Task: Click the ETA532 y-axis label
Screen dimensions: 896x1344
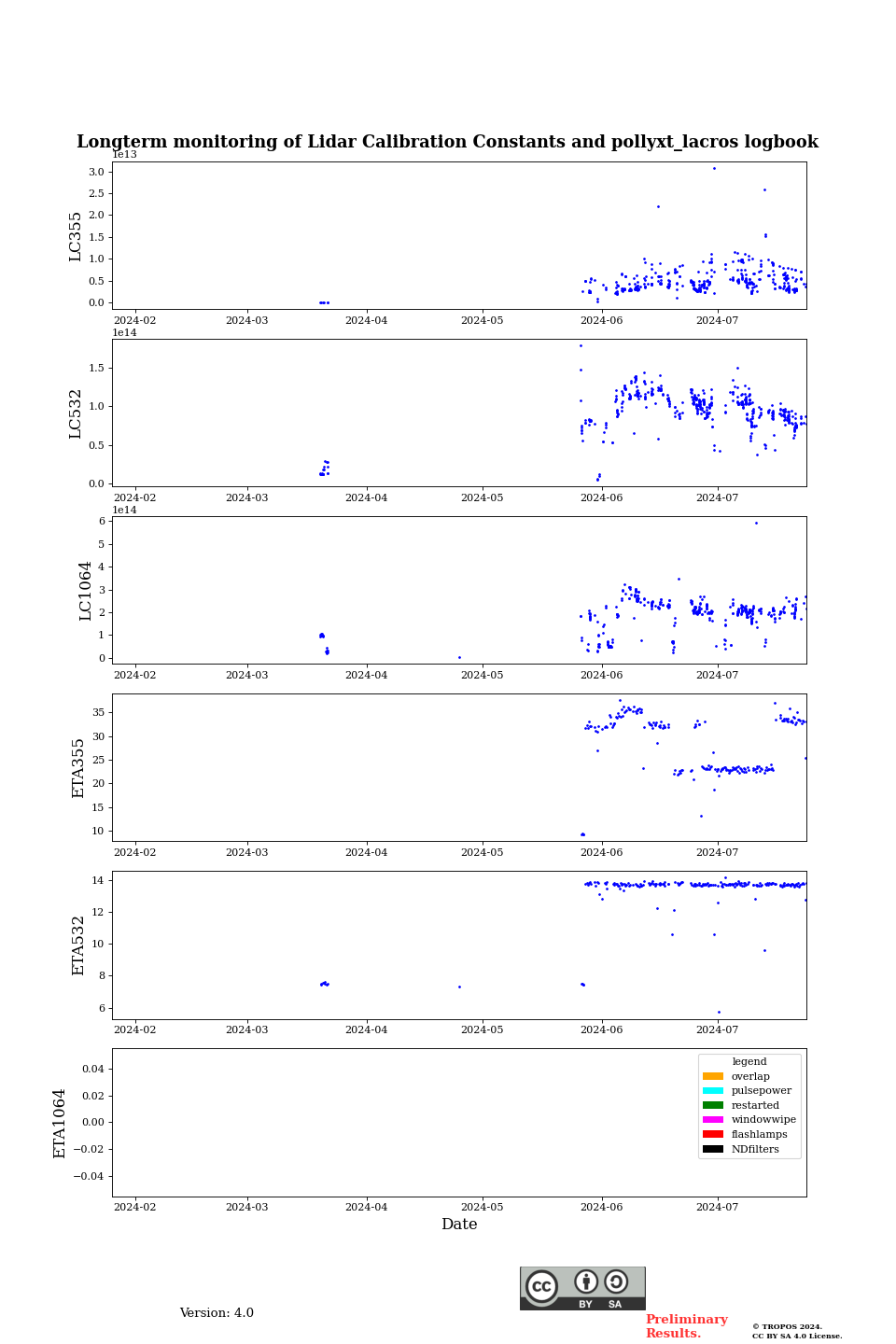Action: (x=78, y=945)
